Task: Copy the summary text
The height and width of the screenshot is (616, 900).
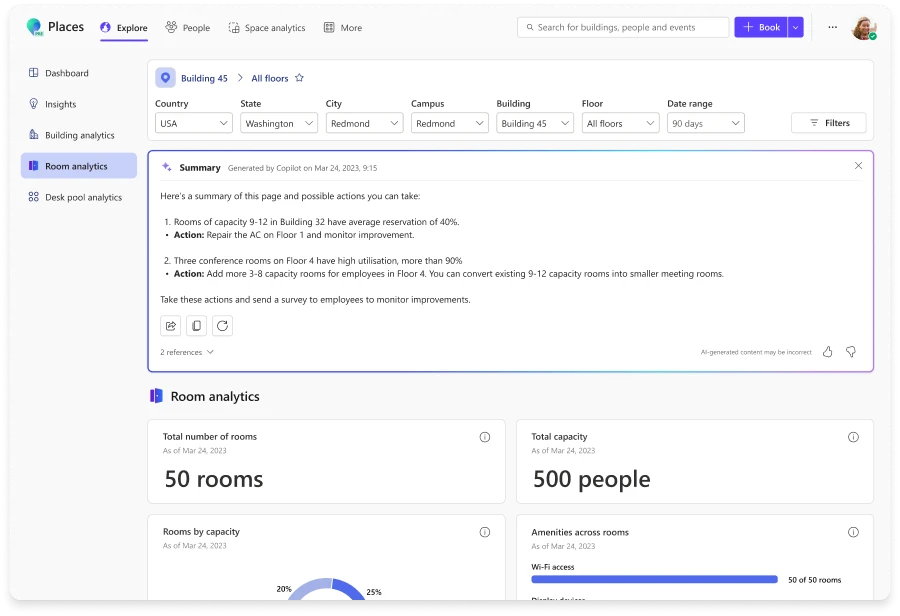Action: [x=196, y=325]
